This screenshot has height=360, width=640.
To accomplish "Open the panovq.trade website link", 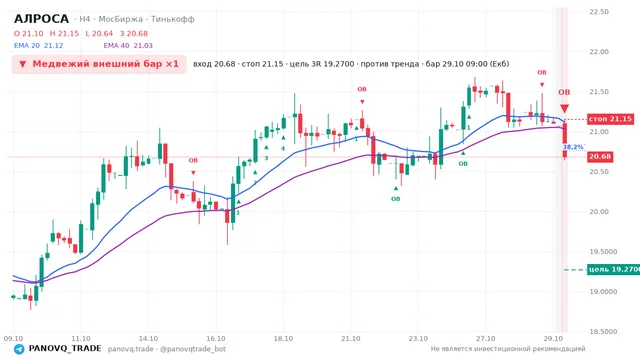I will (x=131, y=349).
